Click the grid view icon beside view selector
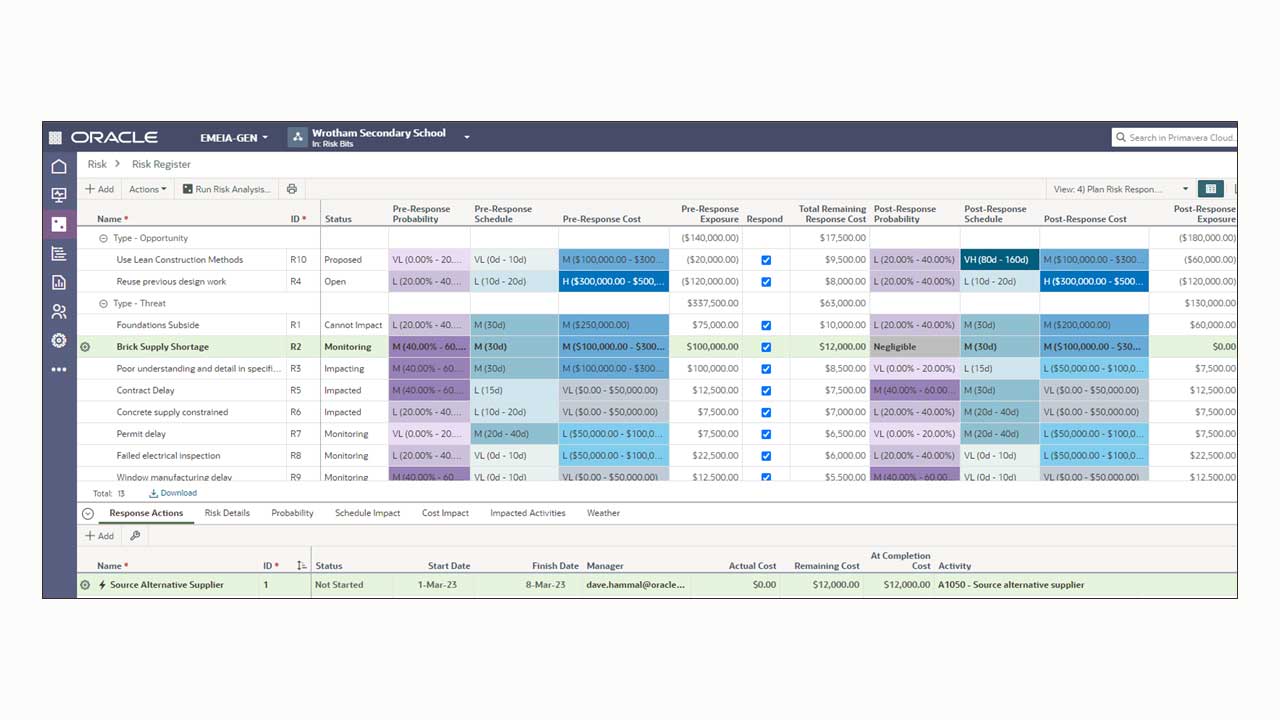Image resolution: width=1280 pixels, height=720 pixels. click(1210, 188)
